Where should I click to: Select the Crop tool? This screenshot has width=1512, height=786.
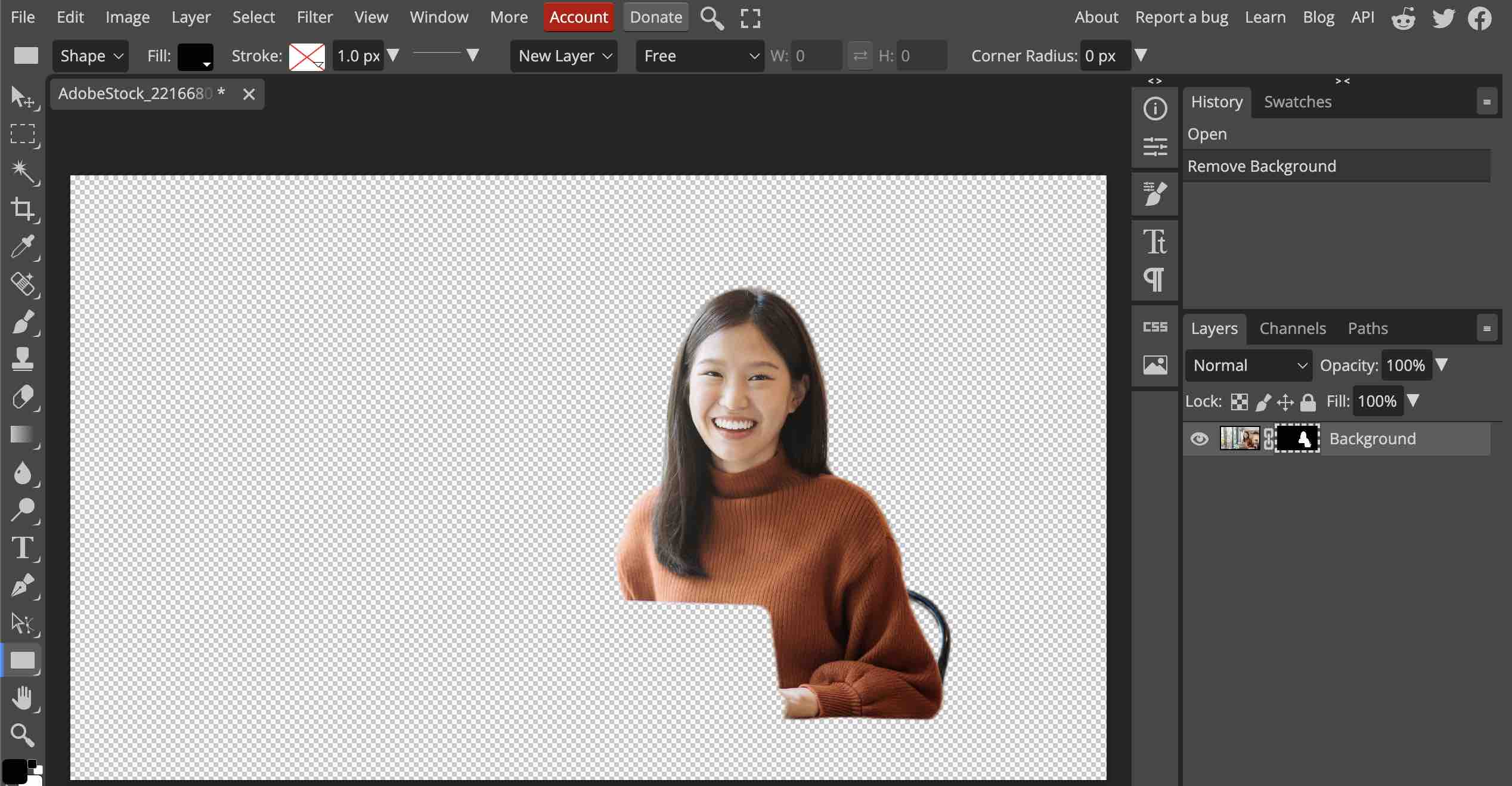(23, 209)
